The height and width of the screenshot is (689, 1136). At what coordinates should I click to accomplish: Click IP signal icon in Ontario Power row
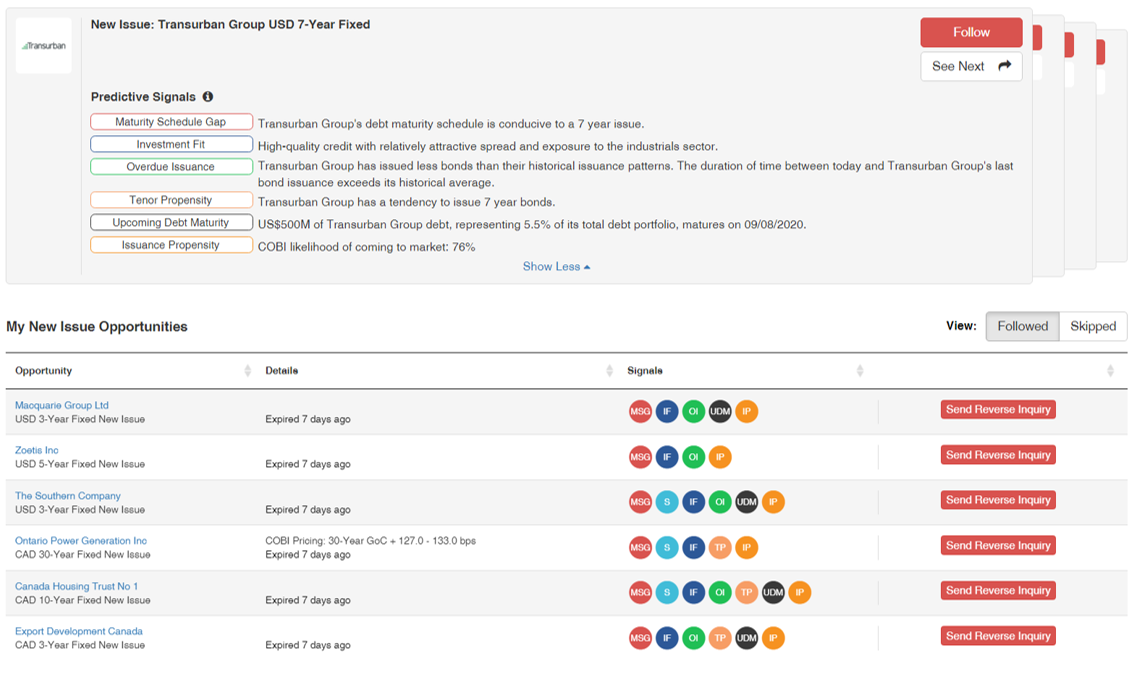747,548
